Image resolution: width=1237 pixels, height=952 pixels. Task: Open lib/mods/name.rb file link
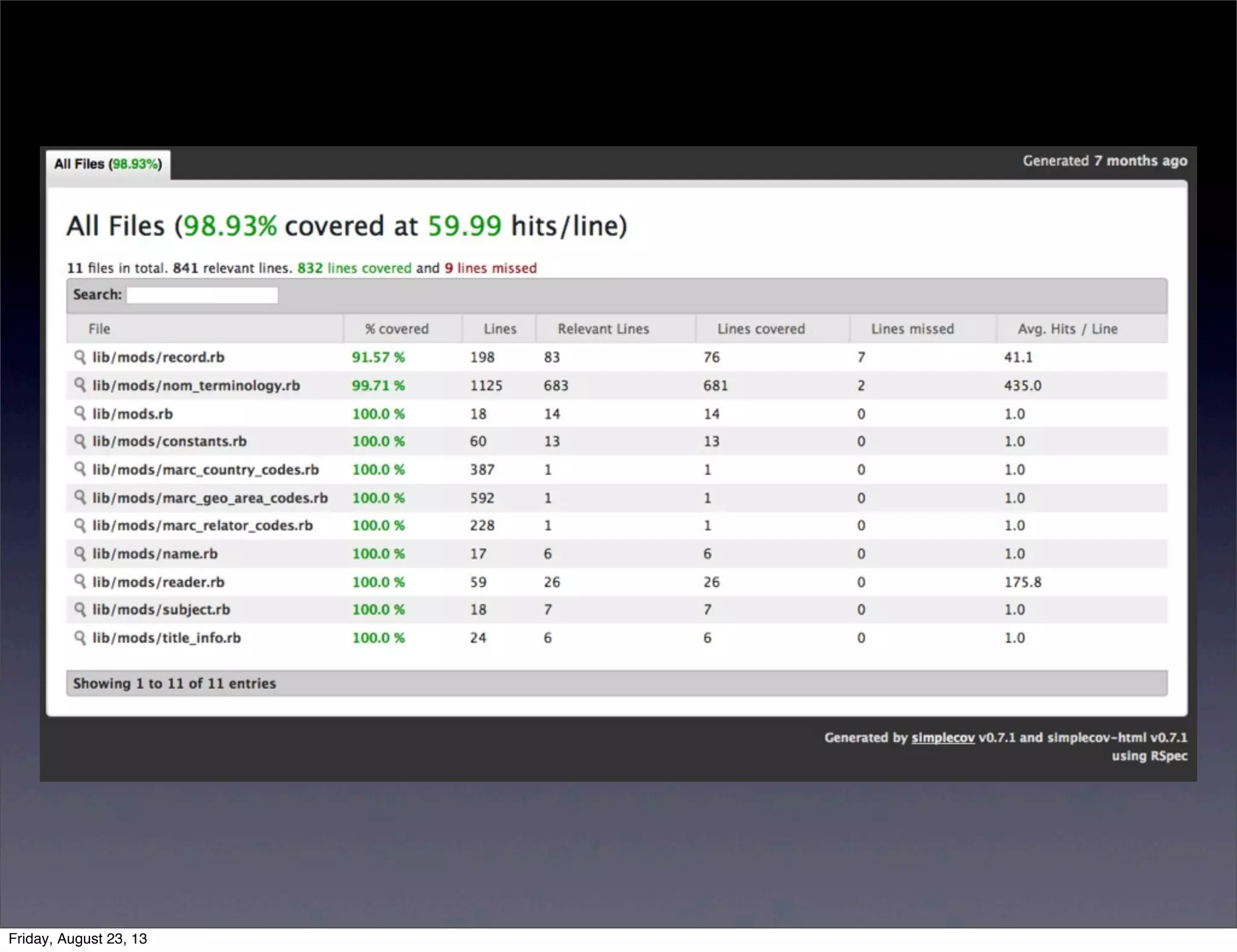click(155, 553)
